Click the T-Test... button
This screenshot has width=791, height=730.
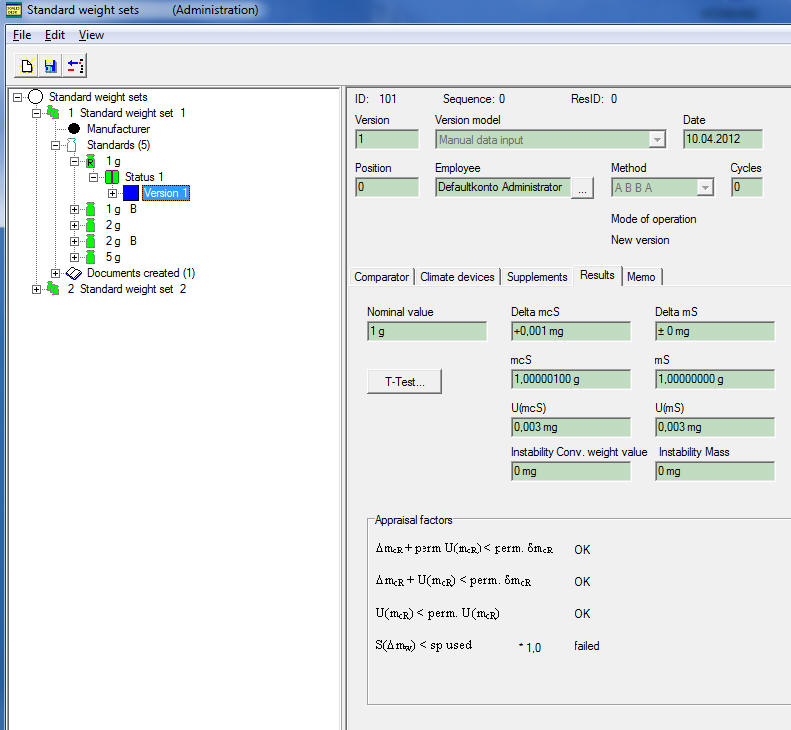coord(404,381)
